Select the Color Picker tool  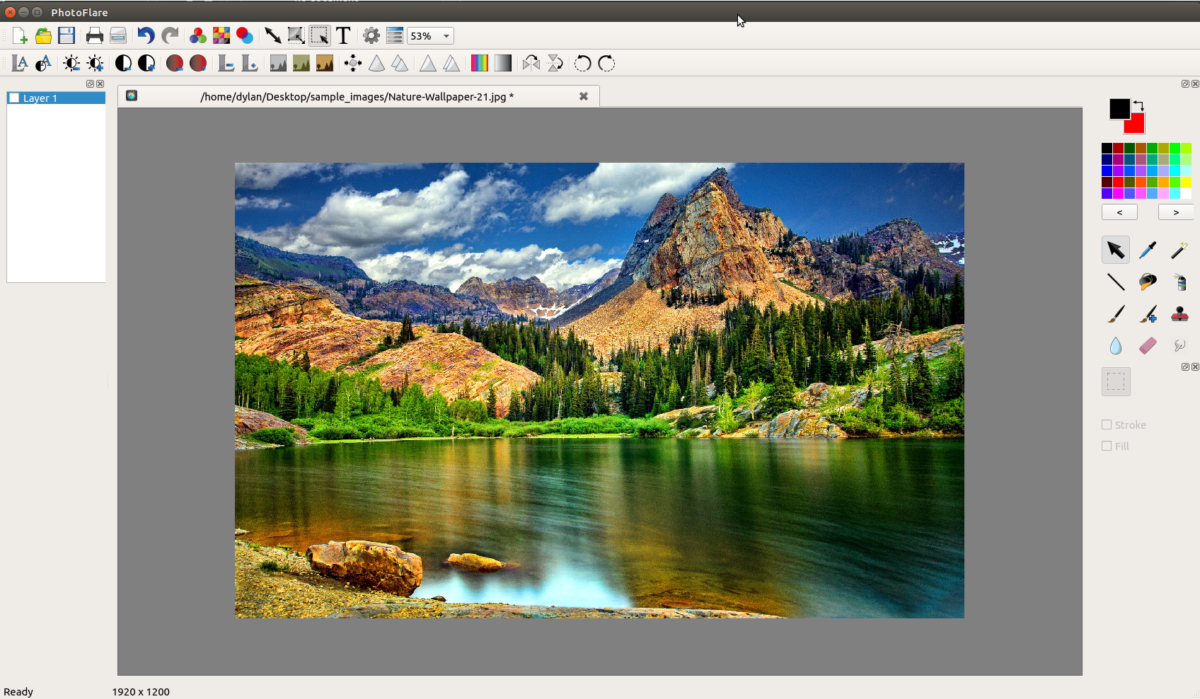[1148, 249]
